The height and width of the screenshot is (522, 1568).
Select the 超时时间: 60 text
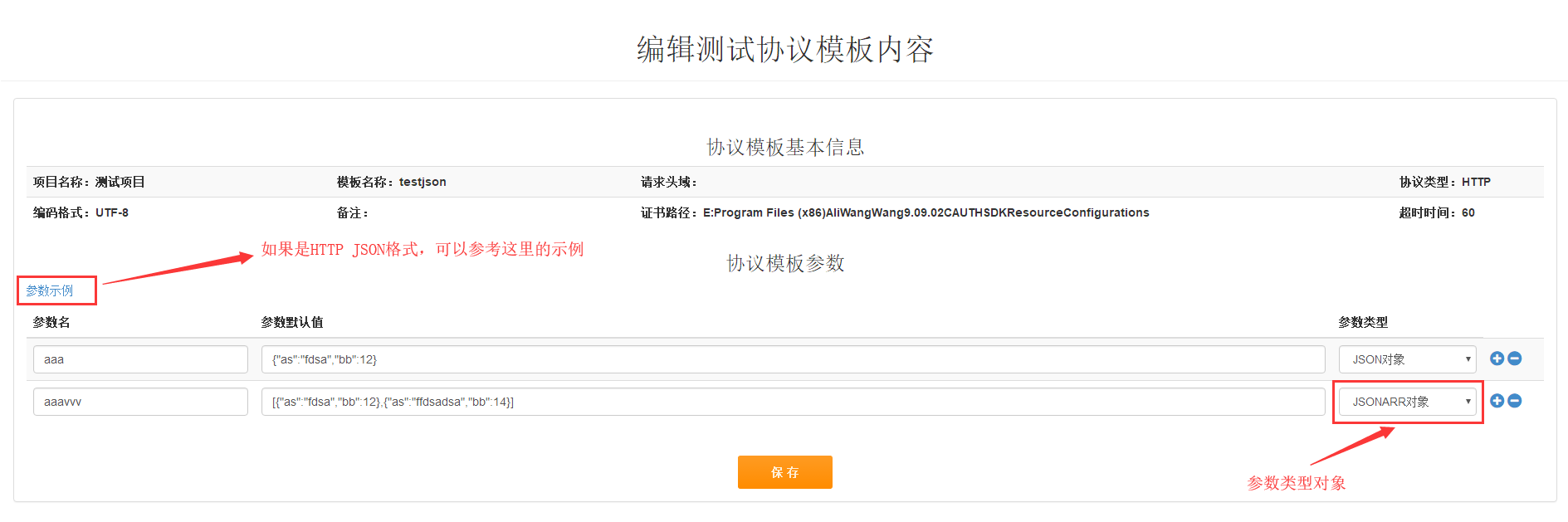coord(1436,212)
